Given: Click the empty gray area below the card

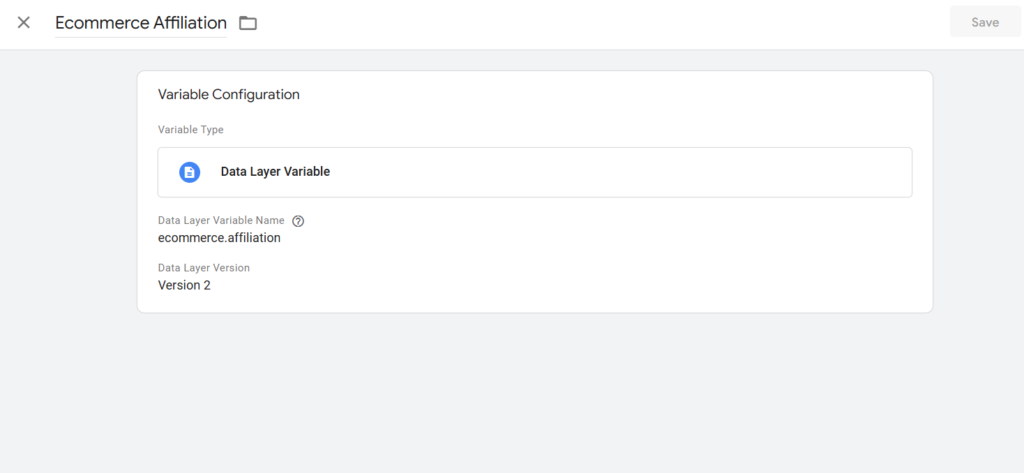Looking at the screenshot, I should (x=512, y=392).
